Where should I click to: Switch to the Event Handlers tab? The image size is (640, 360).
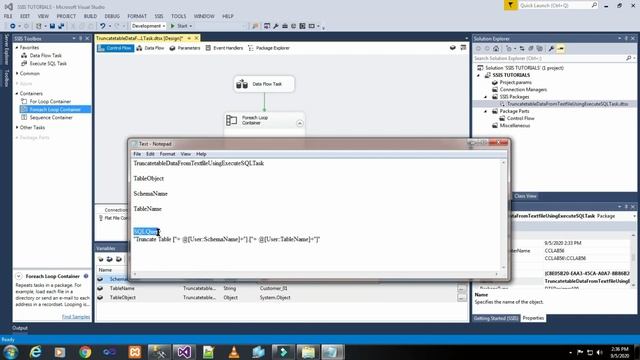(x=224, y=48)
